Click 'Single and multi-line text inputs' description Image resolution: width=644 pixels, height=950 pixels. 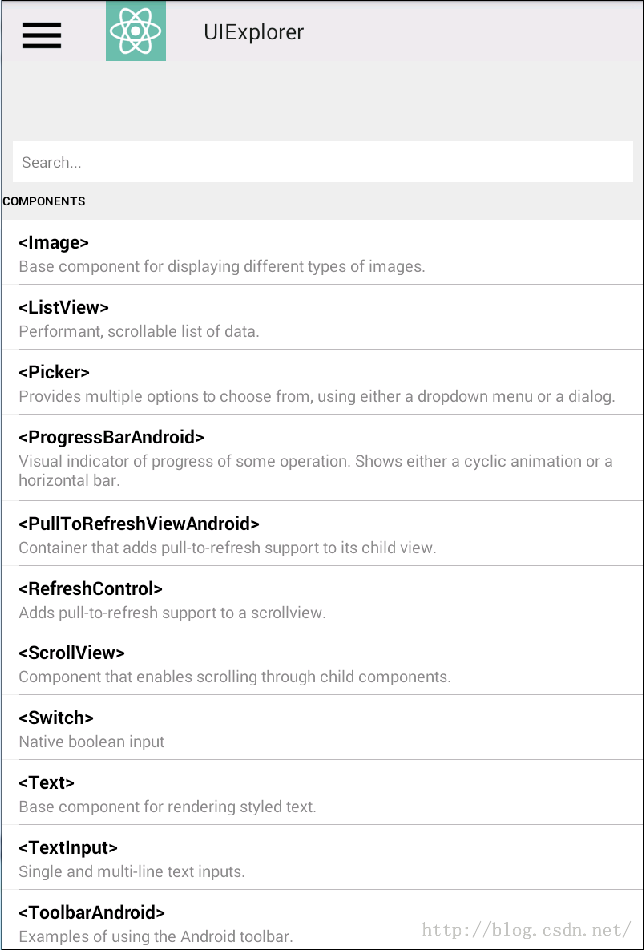coord(131,872)
